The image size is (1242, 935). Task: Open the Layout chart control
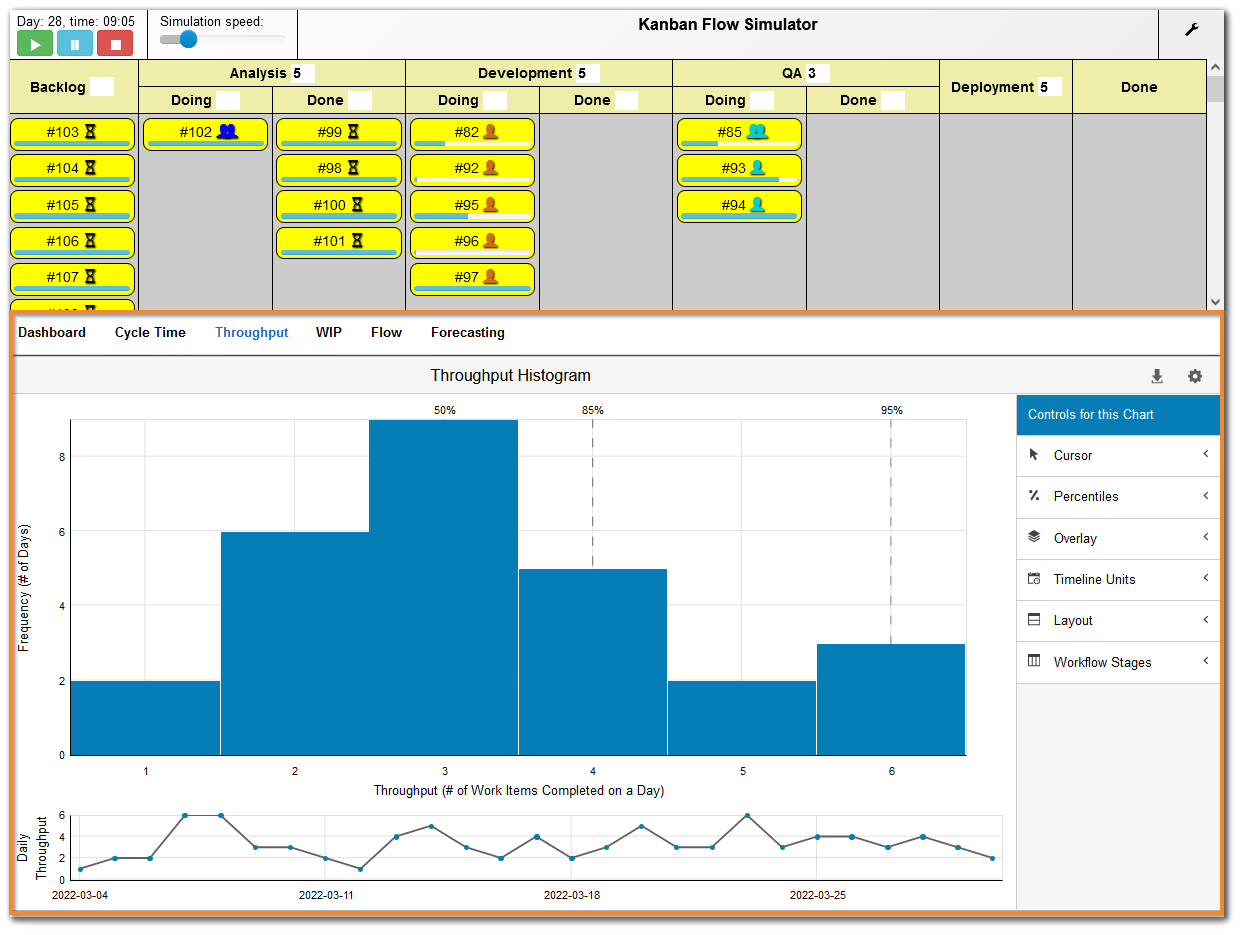coord(1117,620)
